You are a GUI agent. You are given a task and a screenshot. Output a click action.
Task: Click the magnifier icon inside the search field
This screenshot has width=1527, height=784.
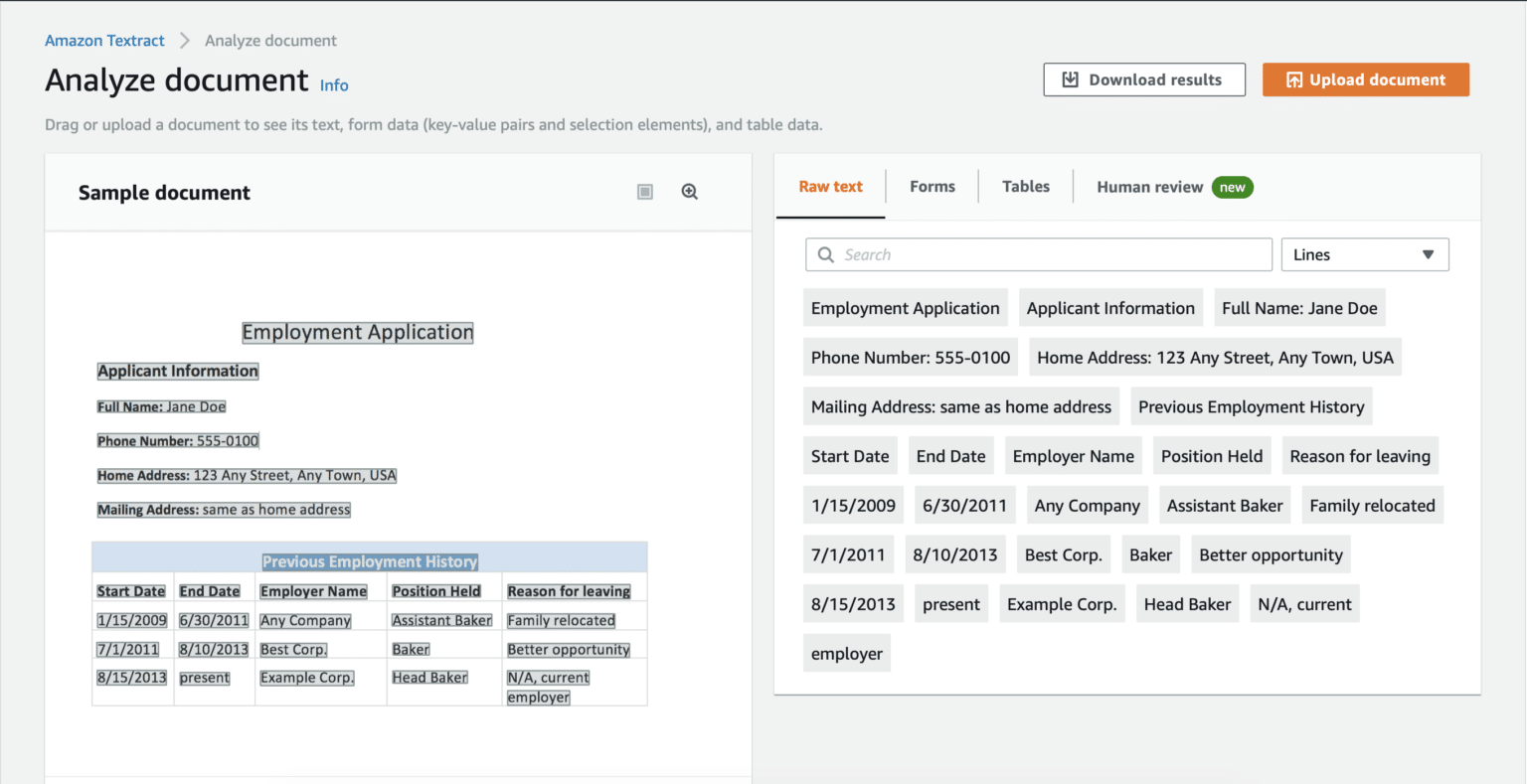click(825, 254)
